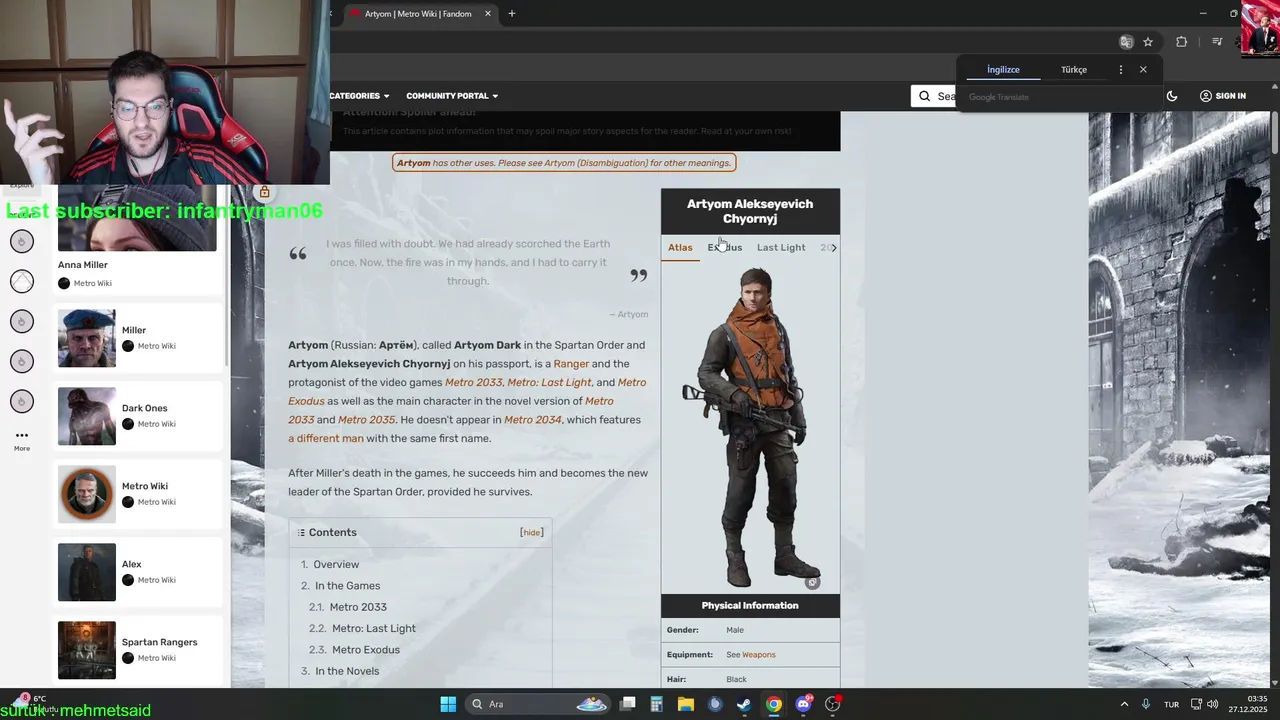Select the Türkçe translate tab
Viewport: 1280px width, 720px height.
1074,70
